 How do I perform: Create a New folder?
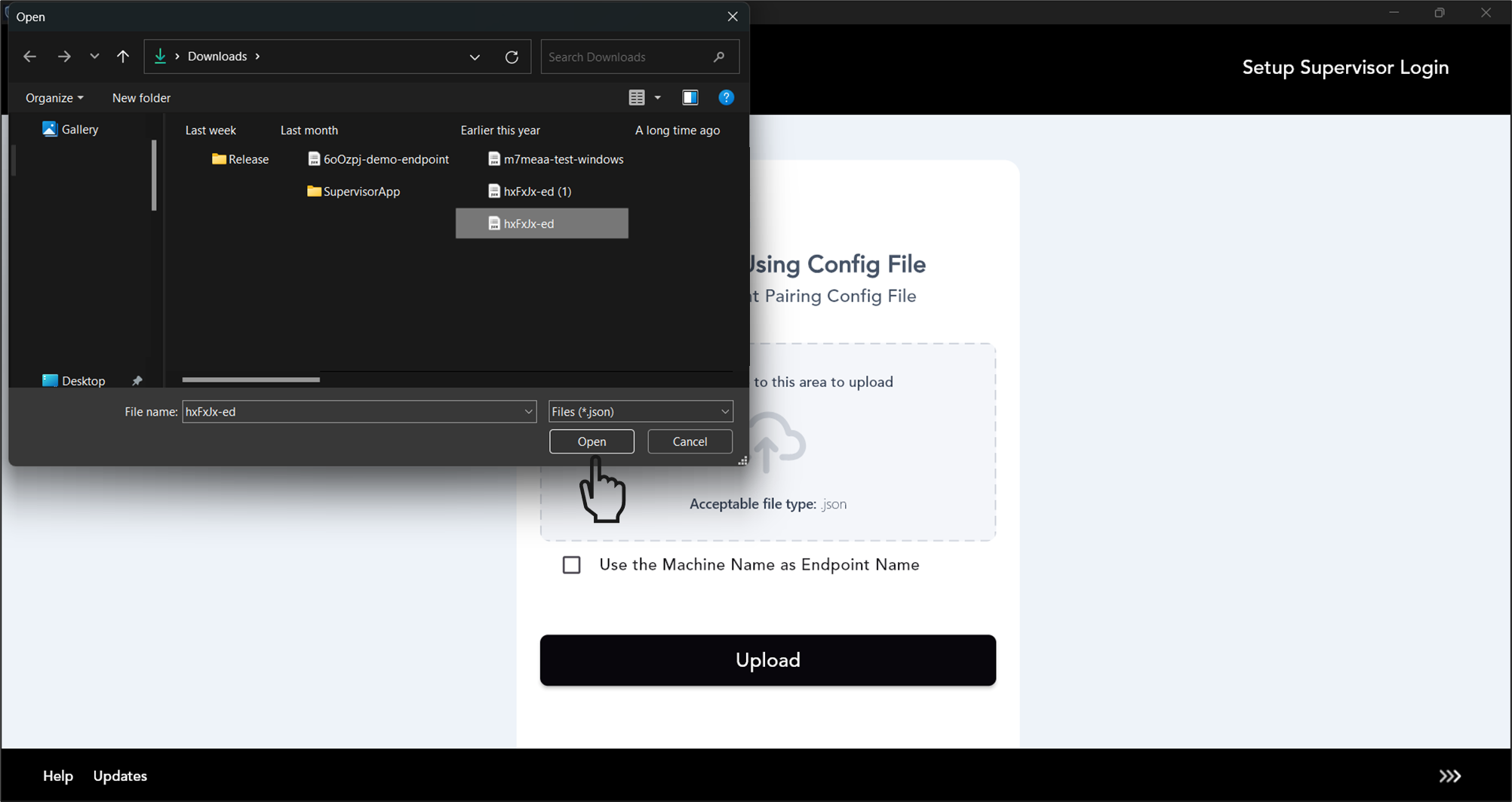click(x=141, y=98)
